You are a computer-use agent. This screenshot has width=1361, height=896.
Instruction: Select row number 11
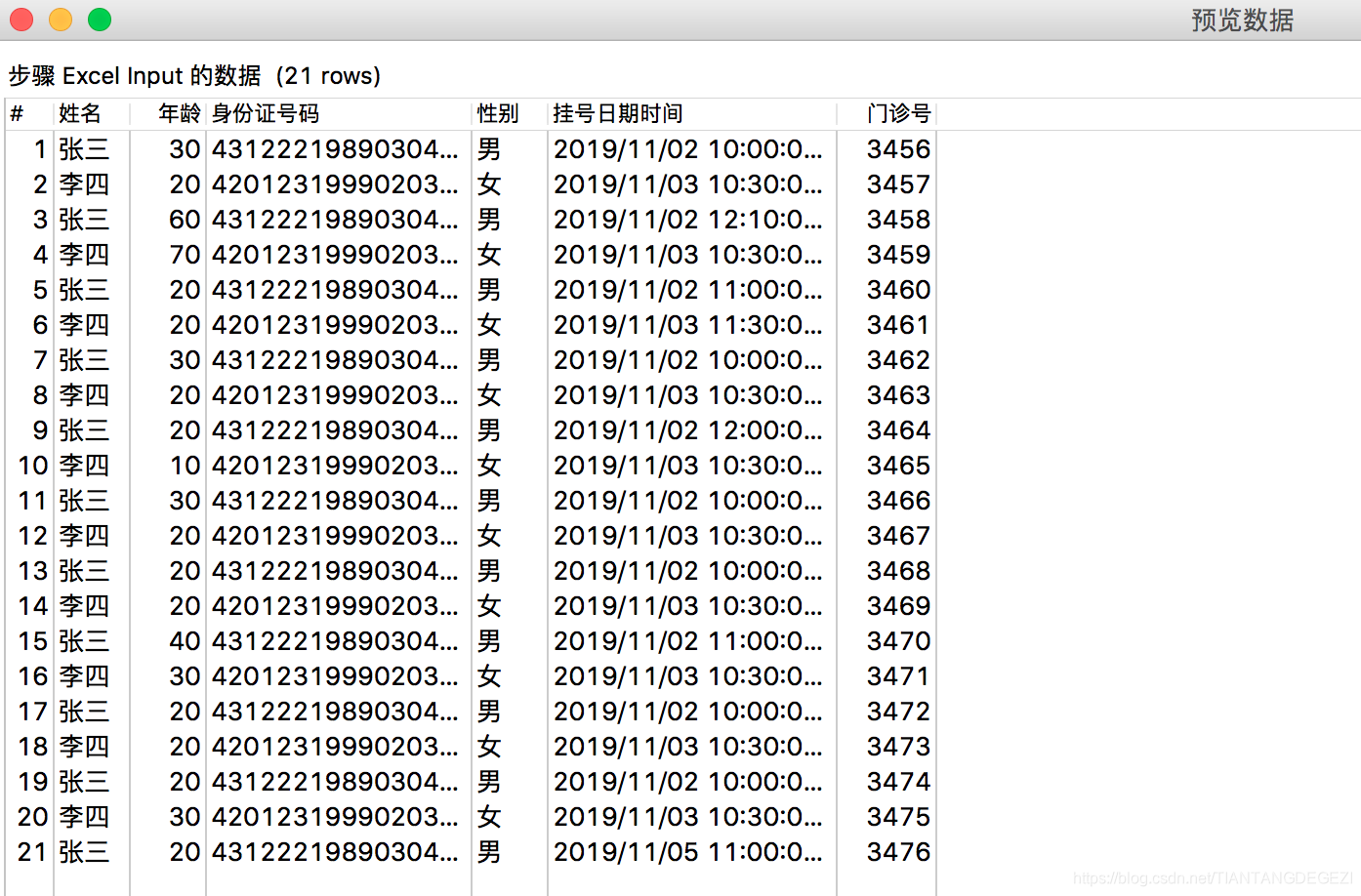(32, 501)
